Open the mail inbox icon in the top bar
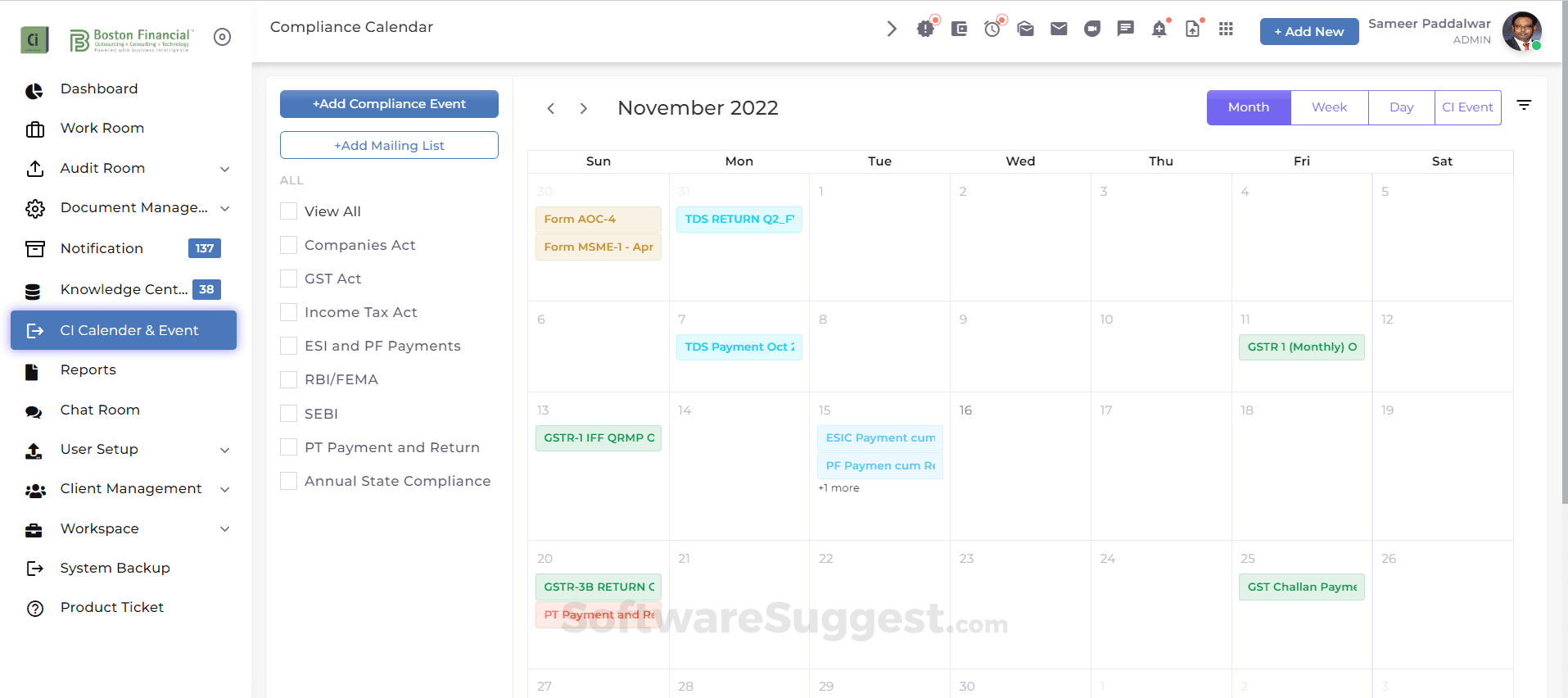The image size is (1568, 698). click(1025, 28)
